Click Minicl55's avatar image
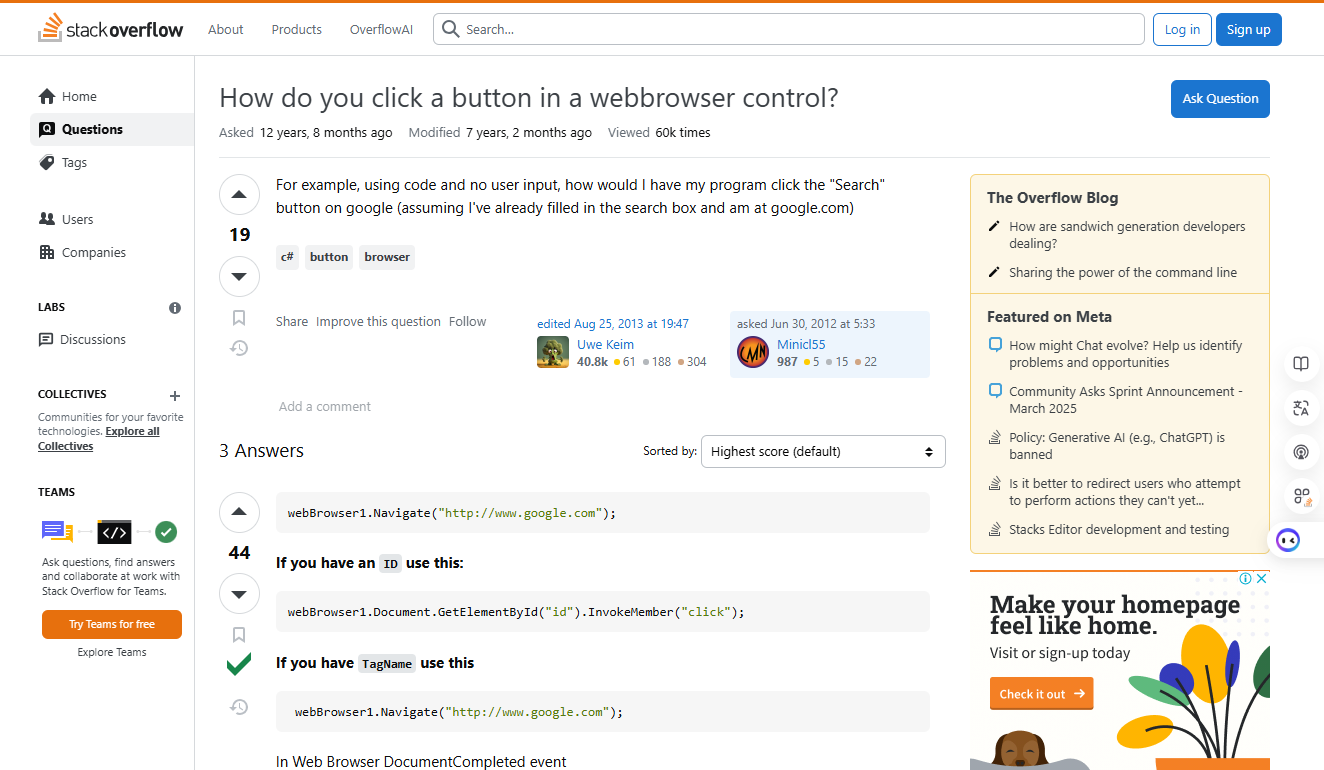This screenshot has height=770, width=1324. [753, 352]
